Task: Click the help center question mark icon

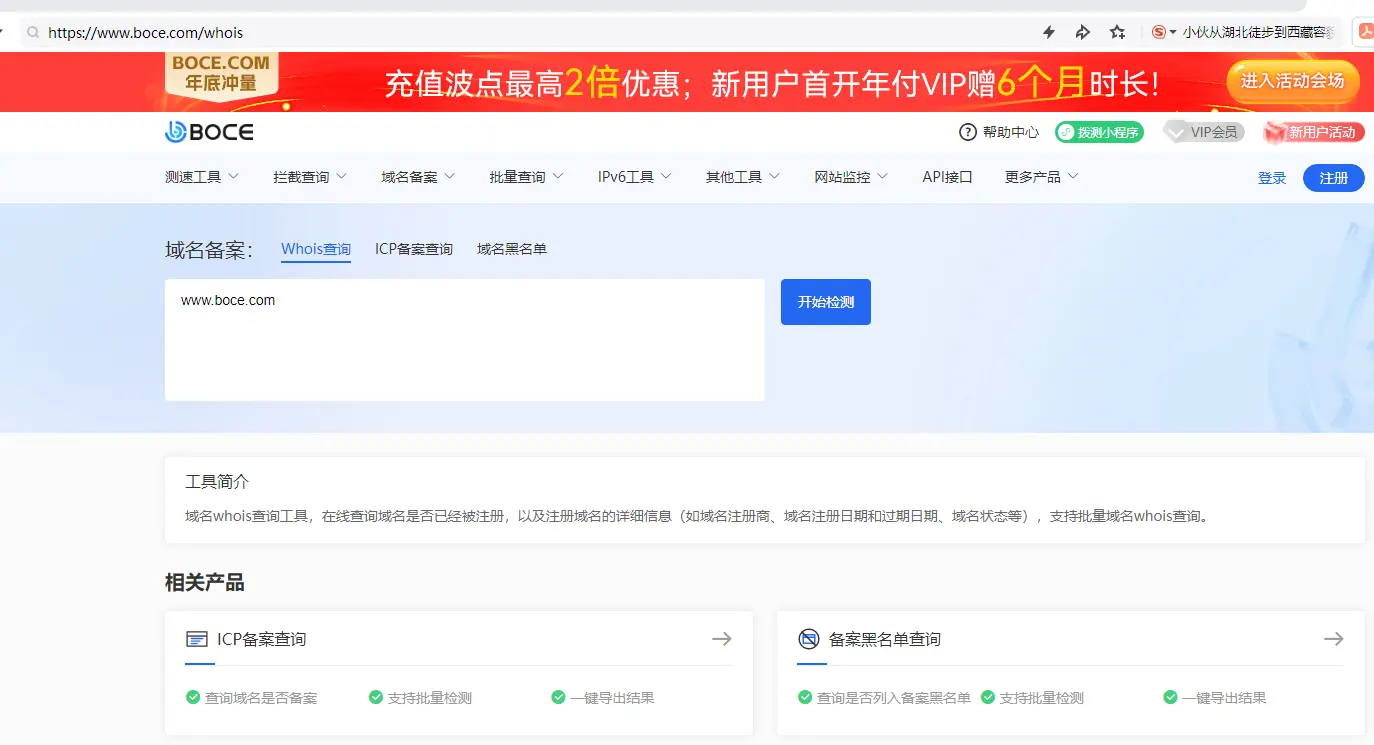Action: (x=967, y=132)
